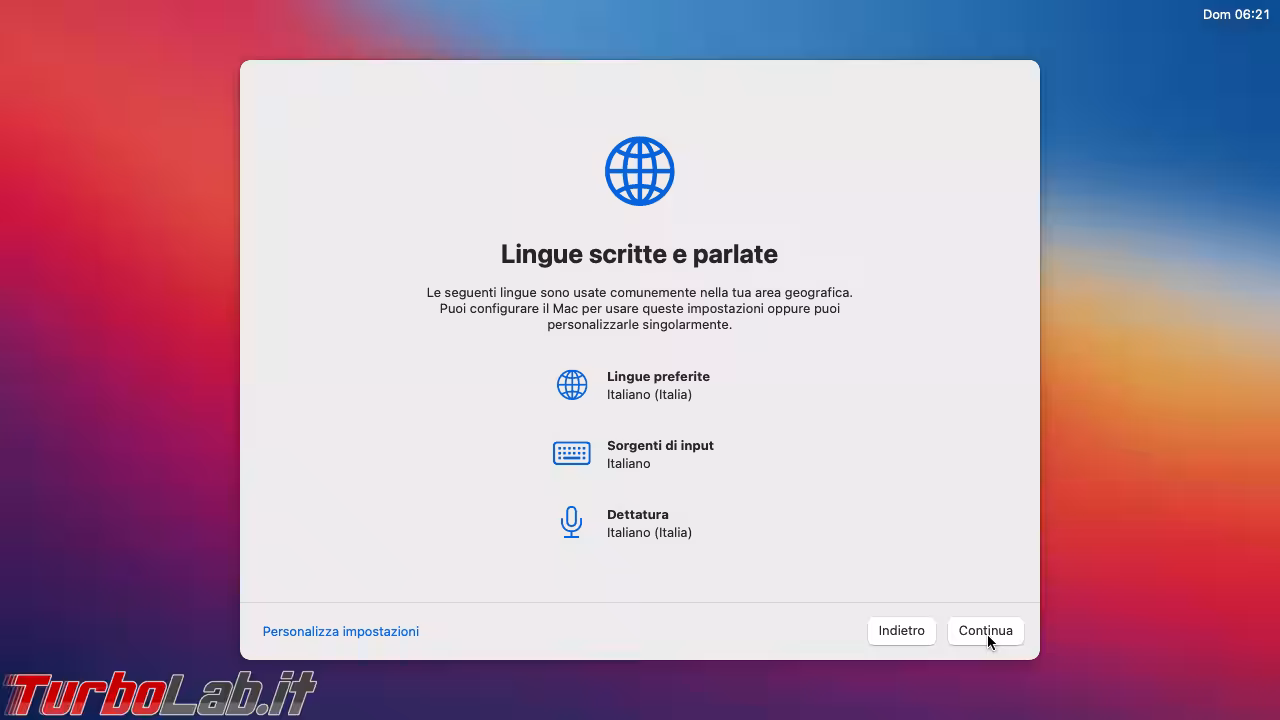The height and width of the screenshot is (720, 1280).
Task: Click the description line starting with Le seguenti lingue
Action: click(x=639, y=293)
